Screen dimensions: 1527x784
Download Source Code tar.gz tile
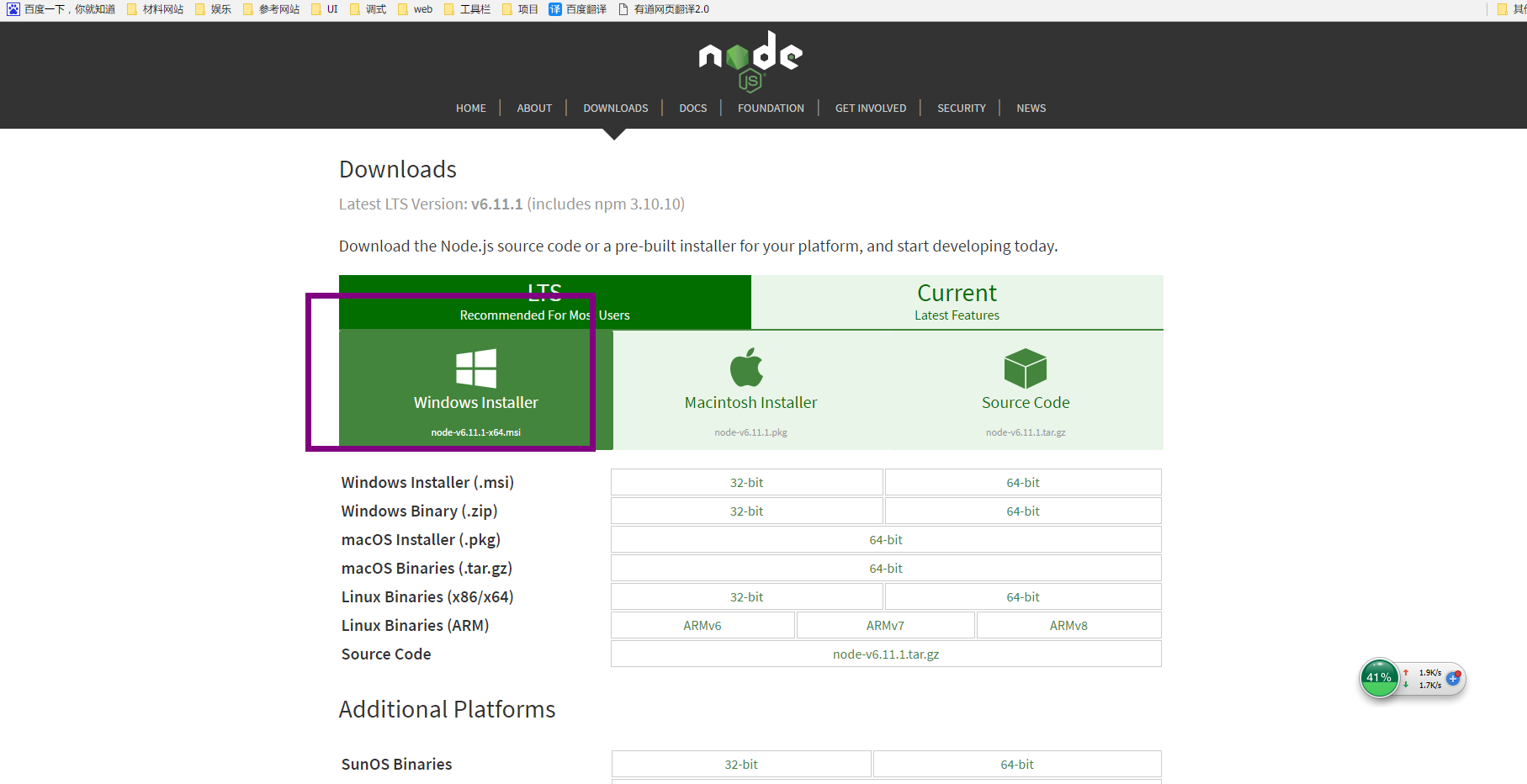click(x=1026, y=390)
